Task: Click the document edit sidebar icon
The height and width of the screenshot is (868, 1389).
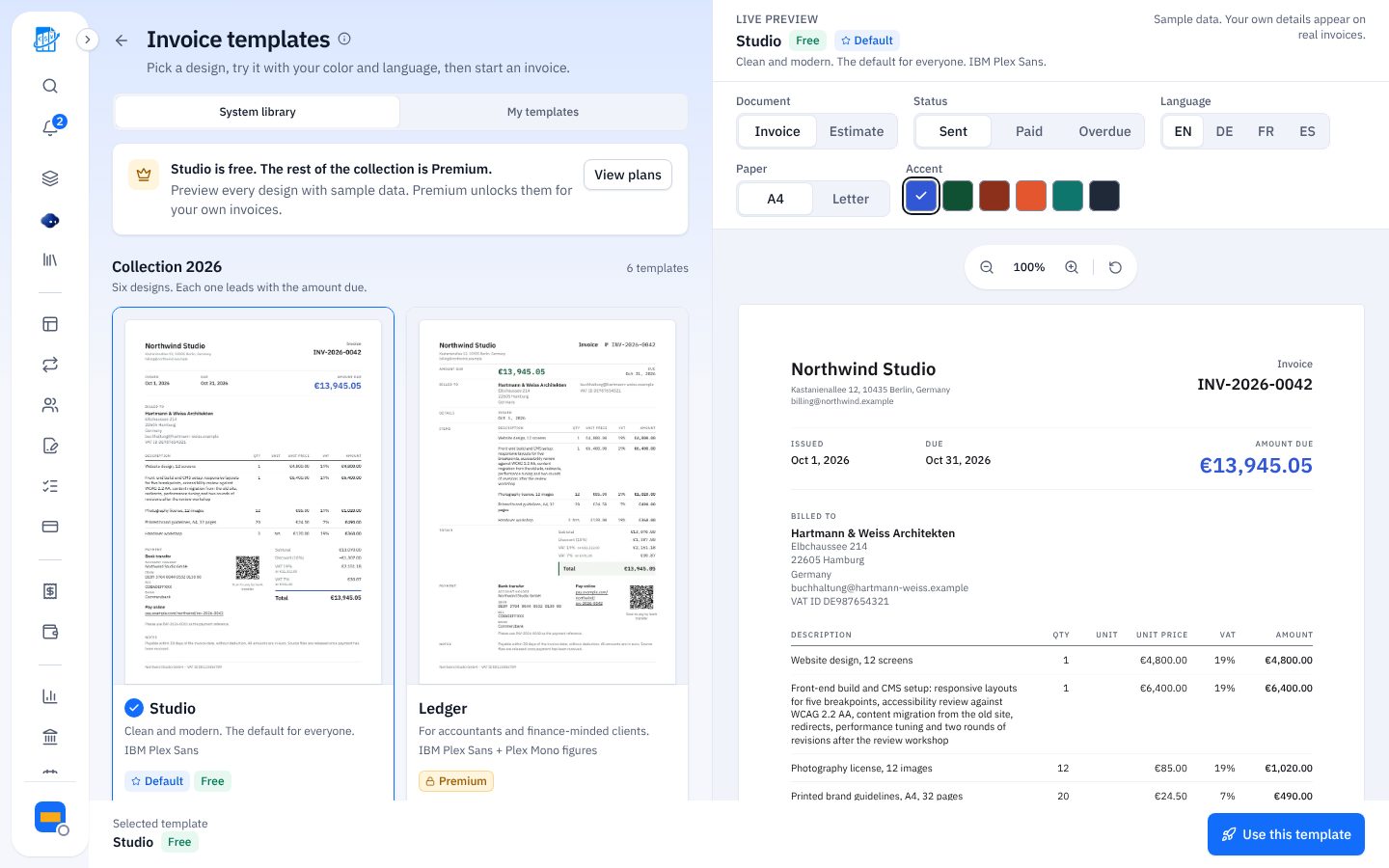Action: [x=50, y=446]
